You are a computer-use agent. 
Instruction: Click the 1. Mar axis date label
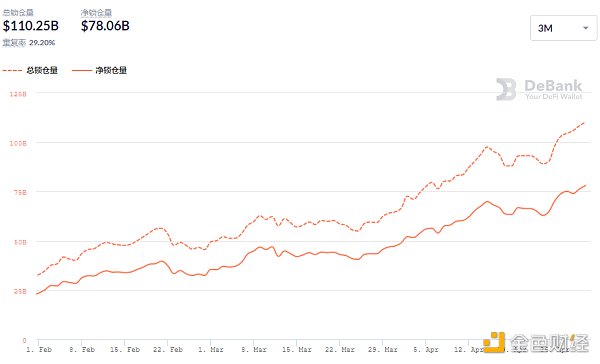210,350
